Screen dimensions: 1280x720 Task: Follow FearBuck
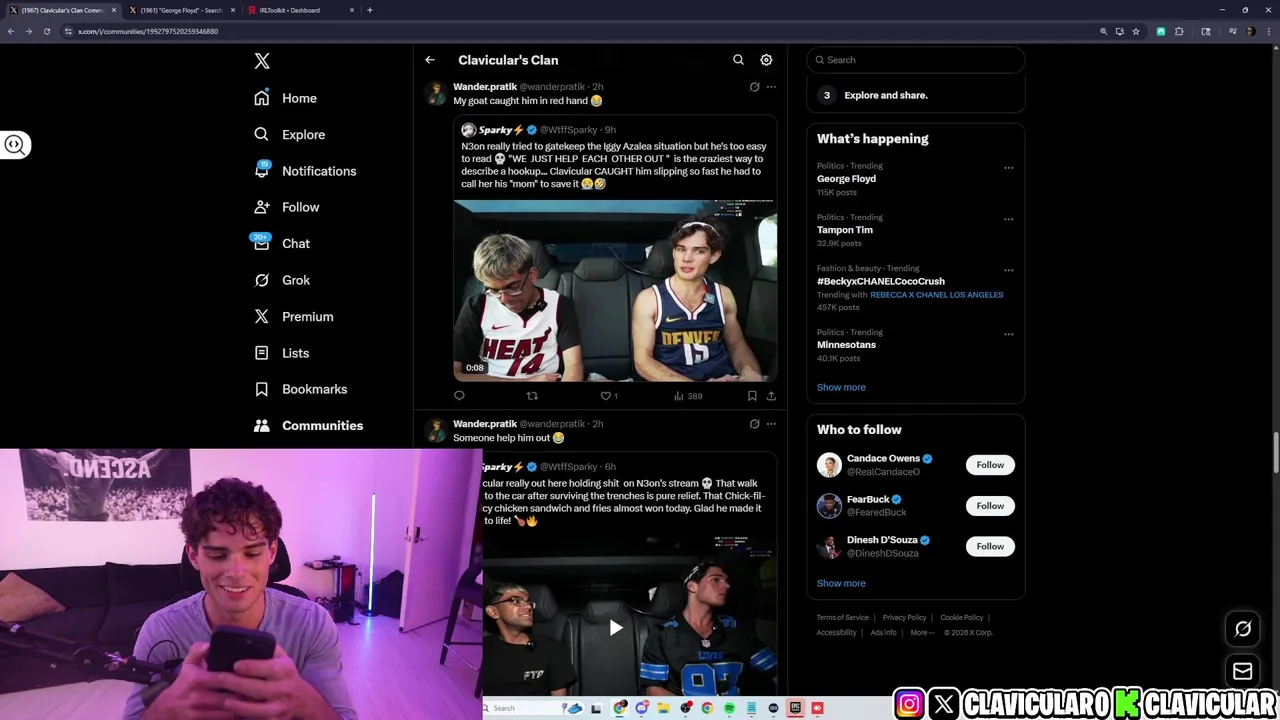990,506
